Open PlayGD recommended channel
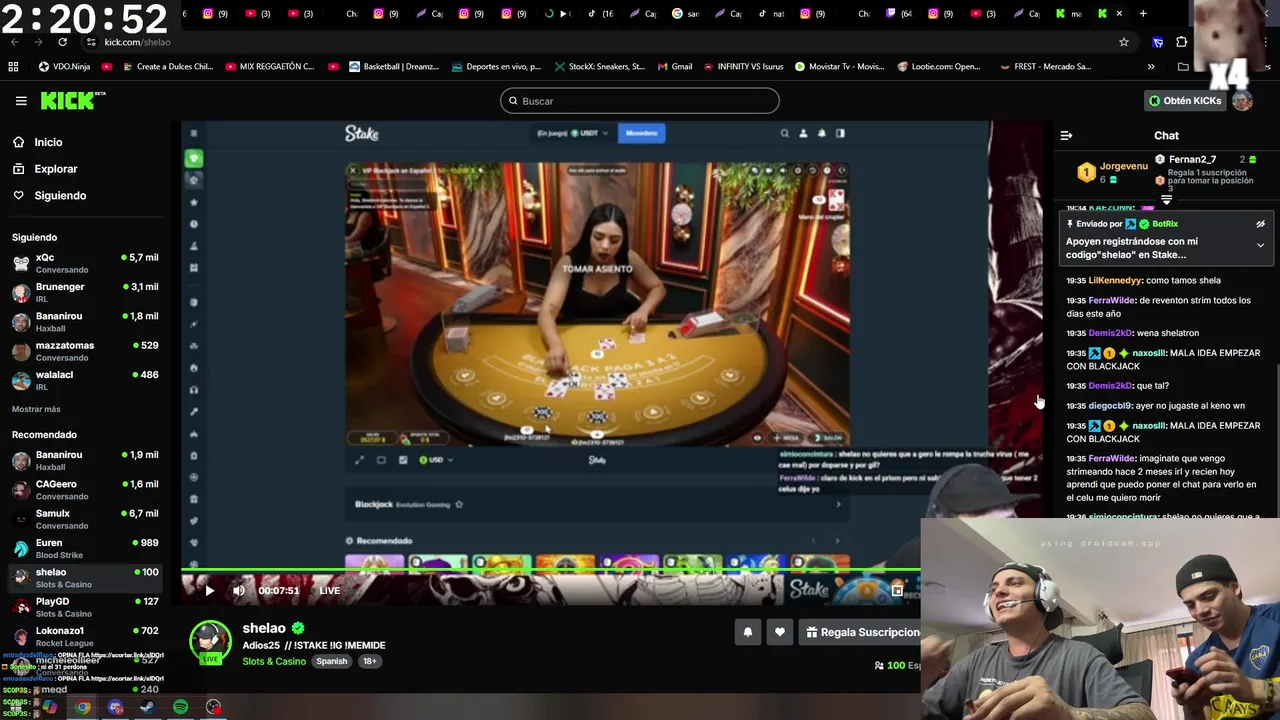Image resolution: width=1280 pixels, height=720 pixels. (85, 607)
